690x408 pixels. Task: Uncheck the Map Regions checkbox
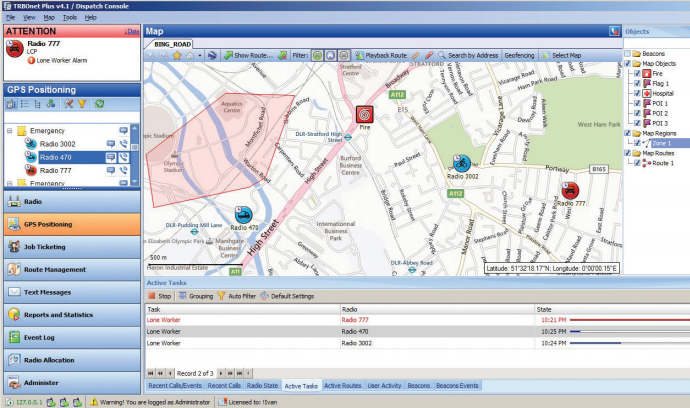[x=628, y=133]
